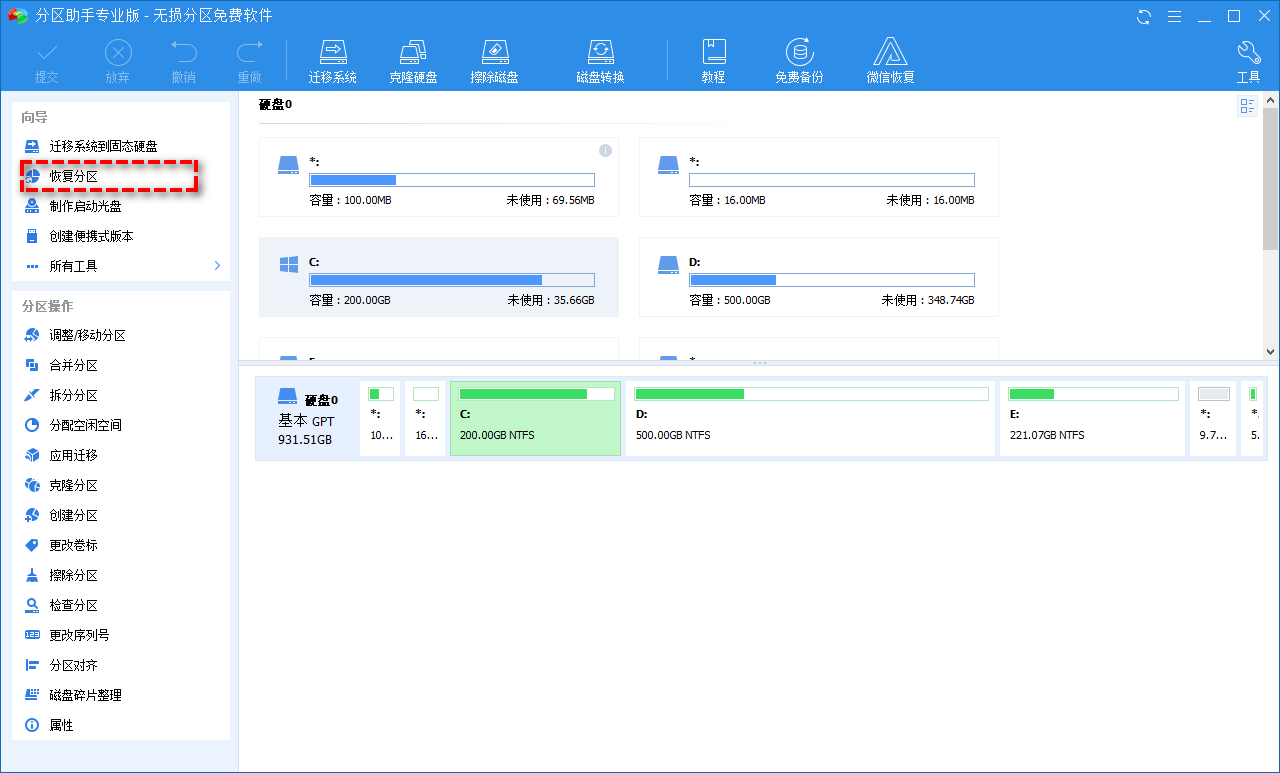Viewport: 1280px width, 773px height.
Task: Click the 提交 (commit) toolbar button
Action: [x=47, y=62]
